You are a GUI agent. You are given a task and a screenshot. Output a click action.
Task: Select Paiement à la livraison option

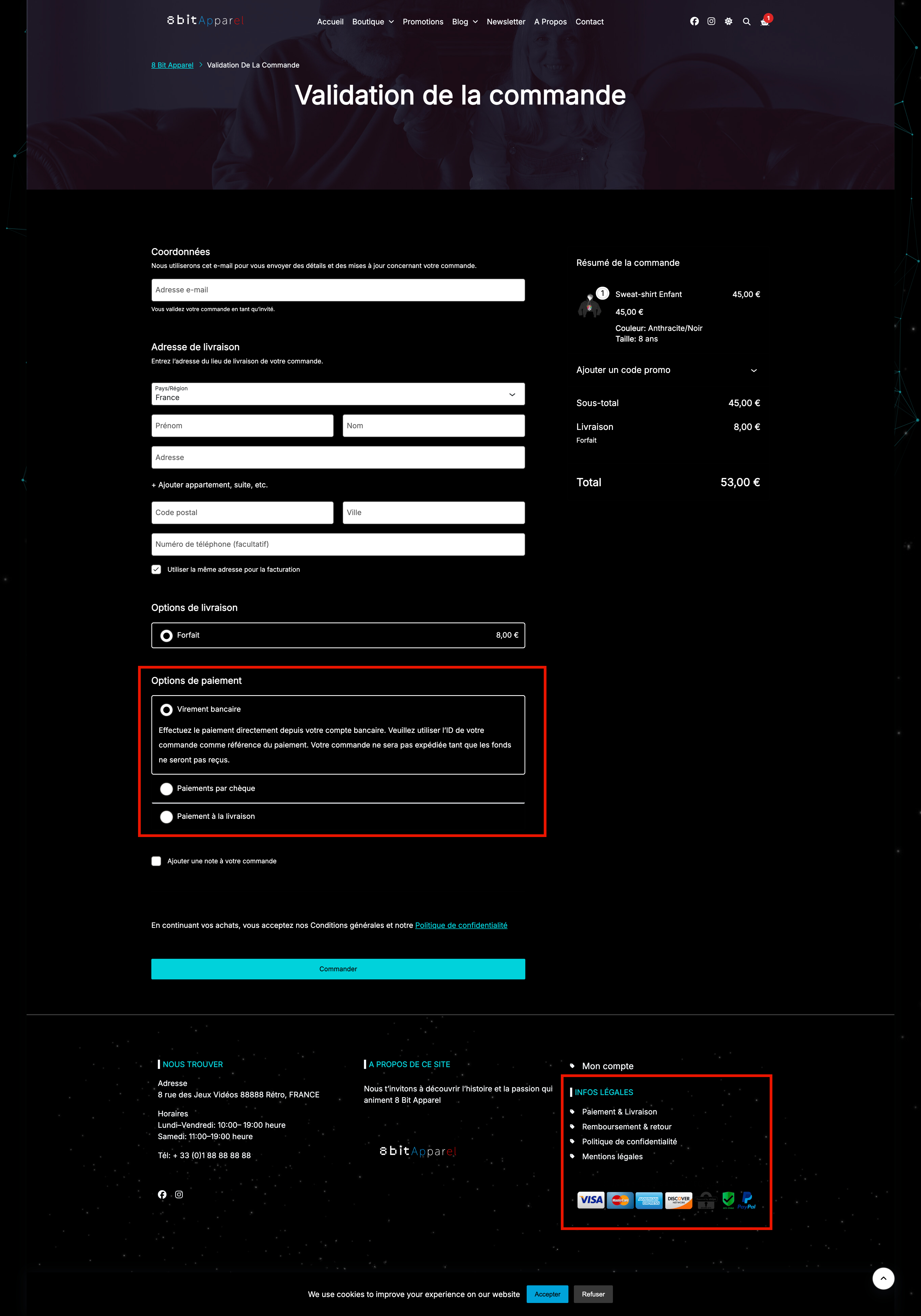click(166, 817)
